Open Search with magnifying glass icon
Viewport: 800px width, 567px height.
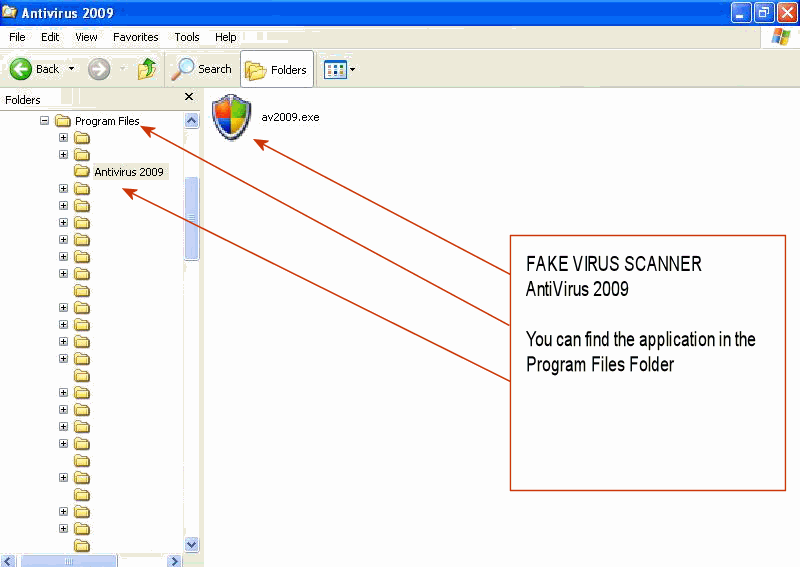183,69
